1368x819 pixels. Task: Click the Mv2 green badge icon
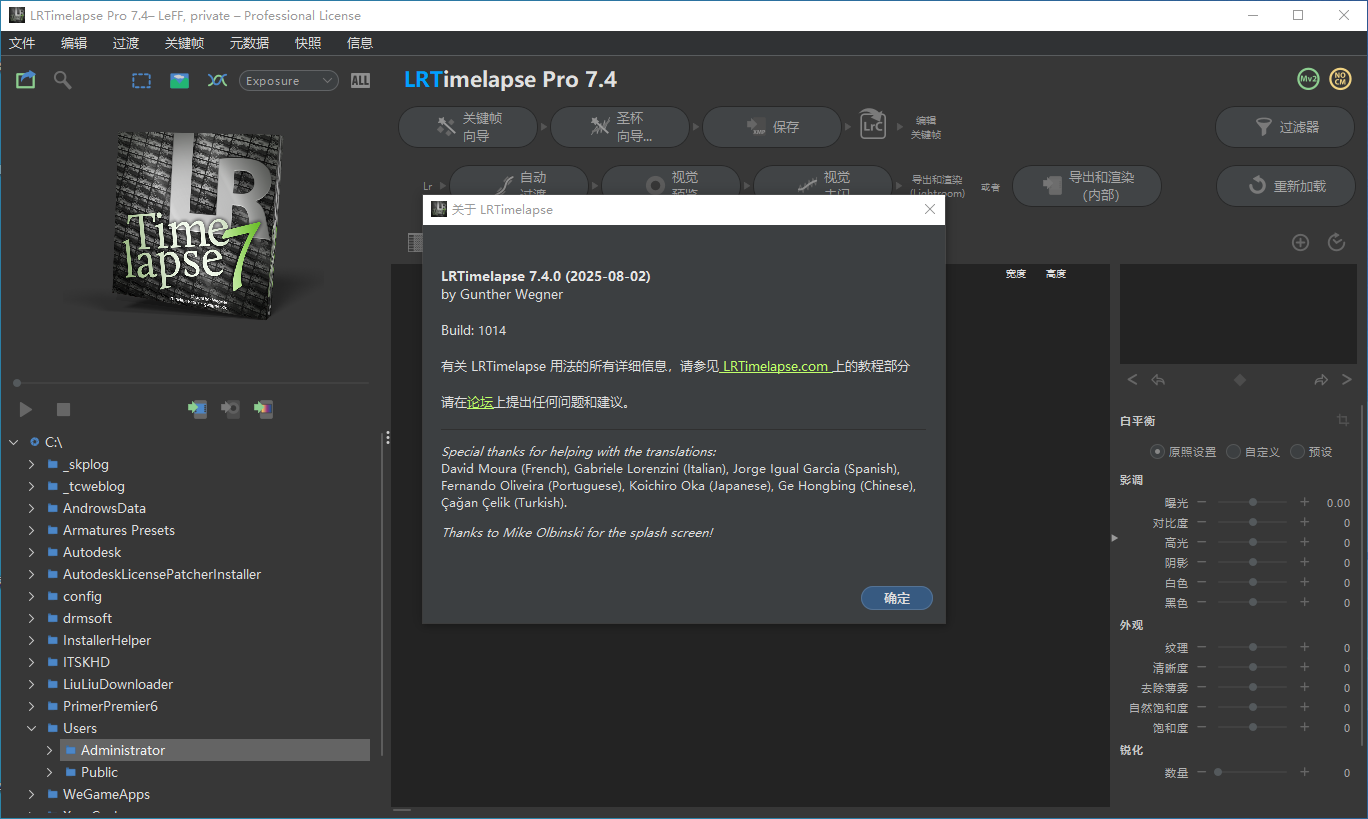1307,79
